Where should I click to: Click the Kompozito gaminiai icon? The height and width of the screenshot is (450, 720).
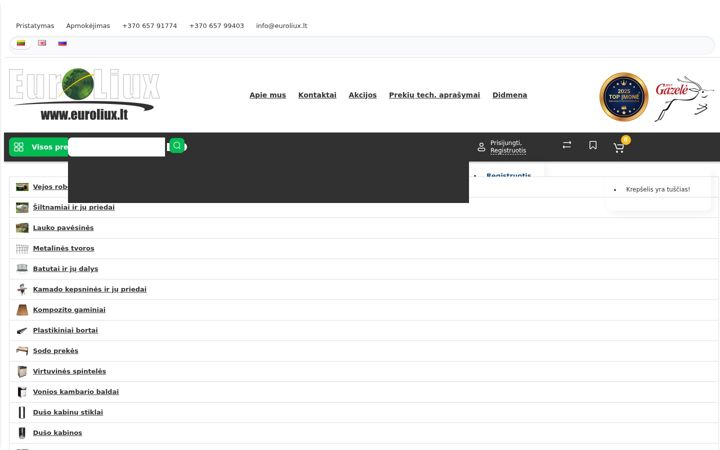pos(22,310)
